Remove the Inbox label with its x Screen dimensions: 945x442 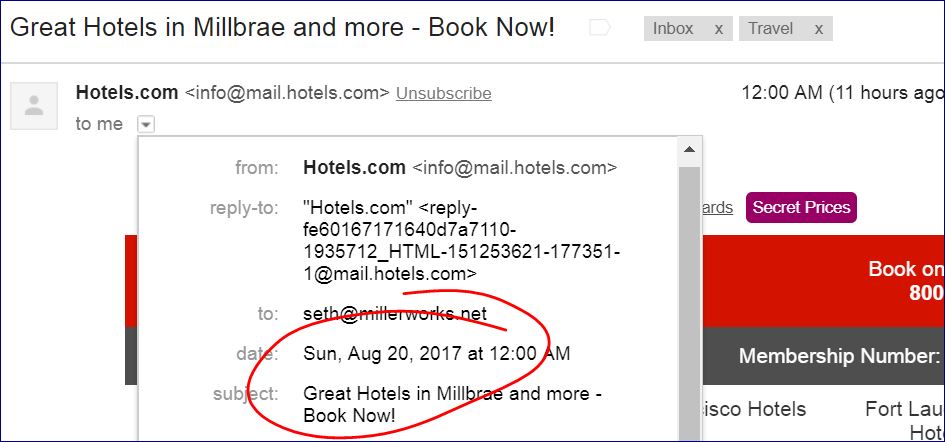718,29
